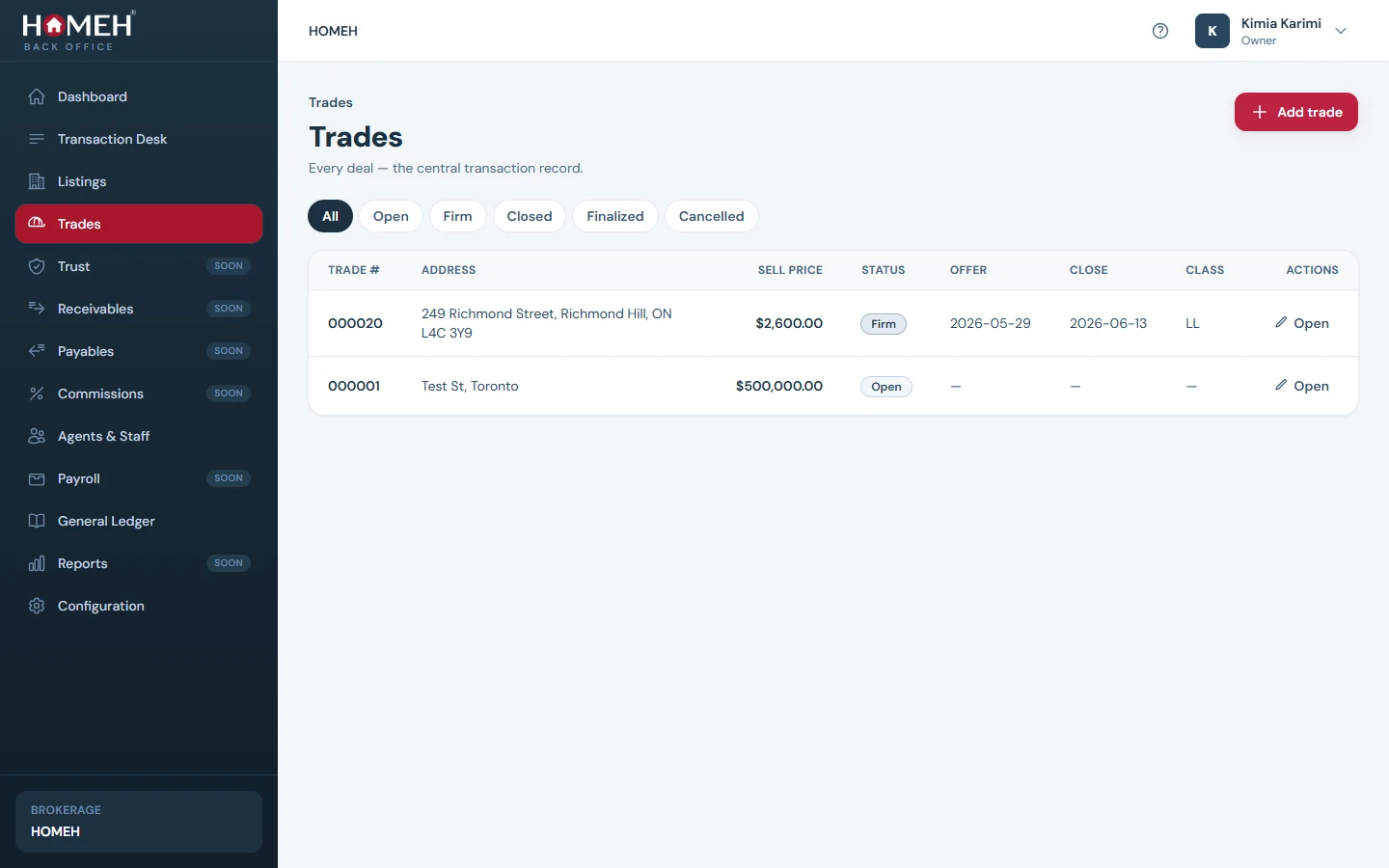1389x868 pixels.
Task: Click the SOON badge beside Payroll
Action: click(229, 478)
